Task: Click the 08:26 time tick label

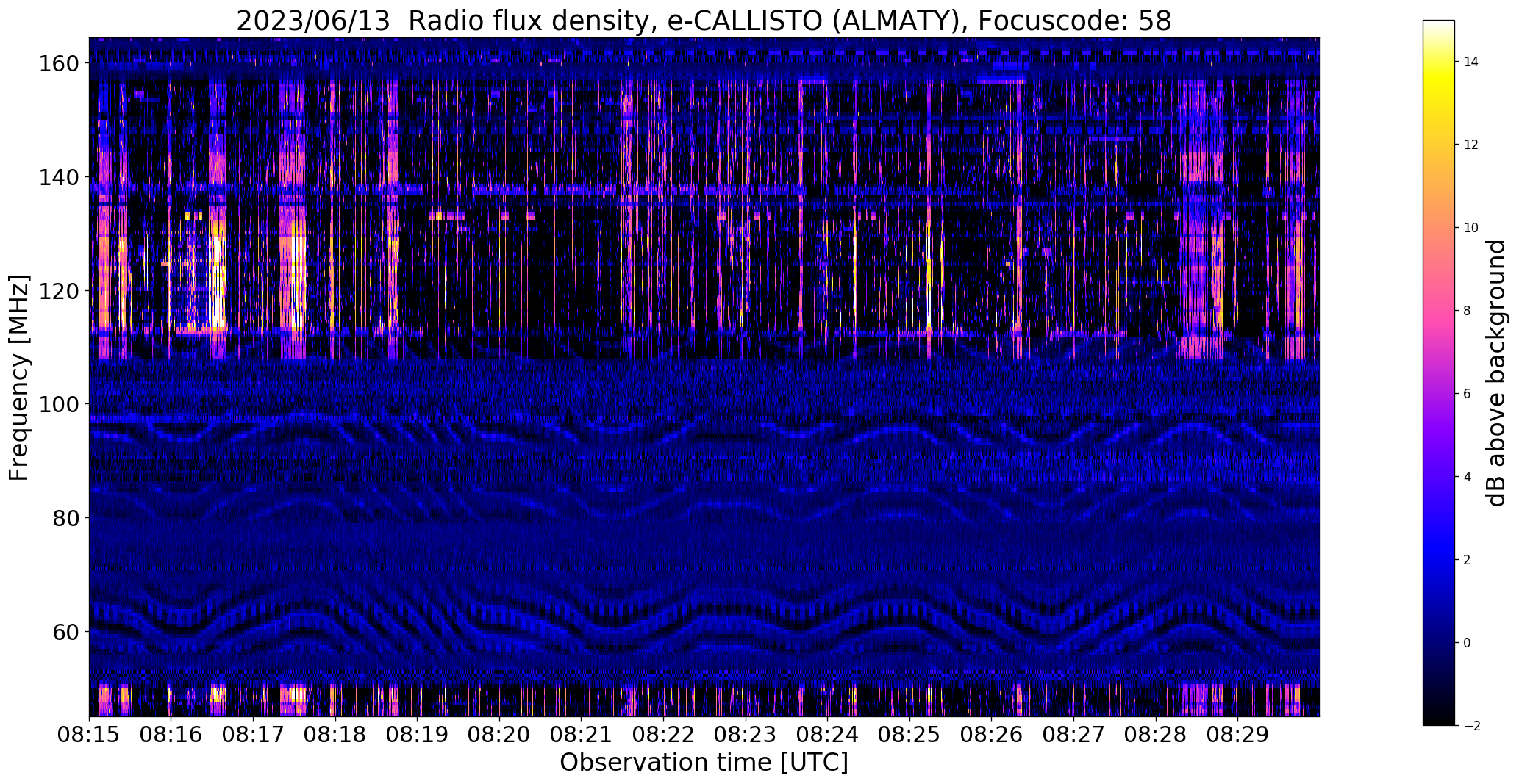Action: coord(991,735)
